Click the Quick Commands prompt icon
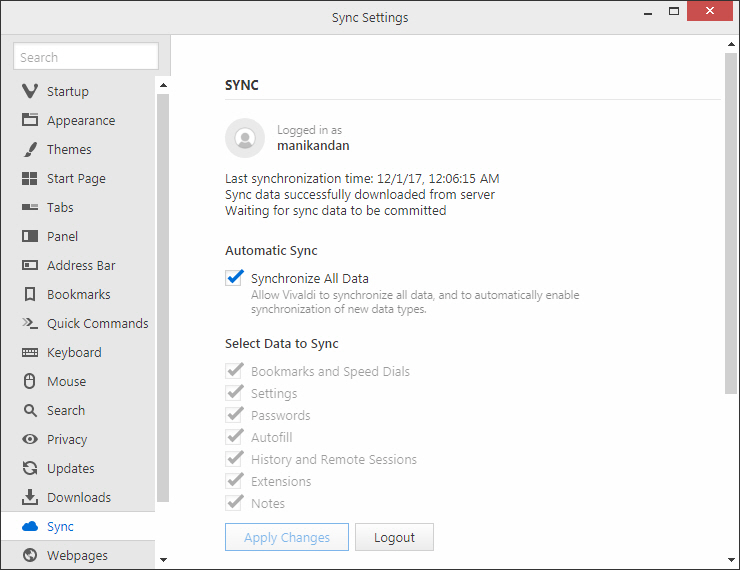This screenshot has width=740, height=570. [30, 323]
